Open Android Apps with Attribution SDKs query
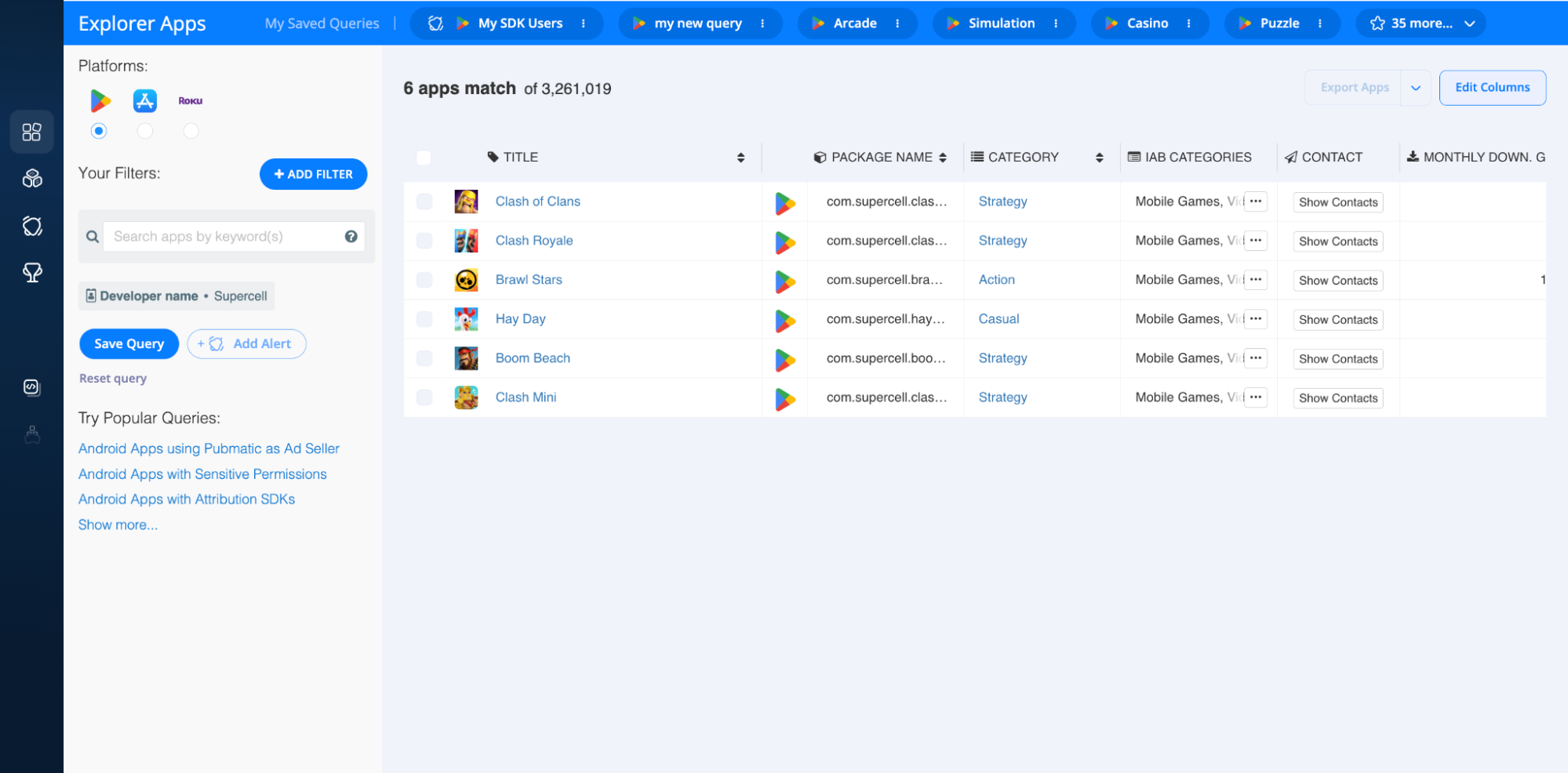The width and height of the screenshot is (1568, 773). click(187, 499)
